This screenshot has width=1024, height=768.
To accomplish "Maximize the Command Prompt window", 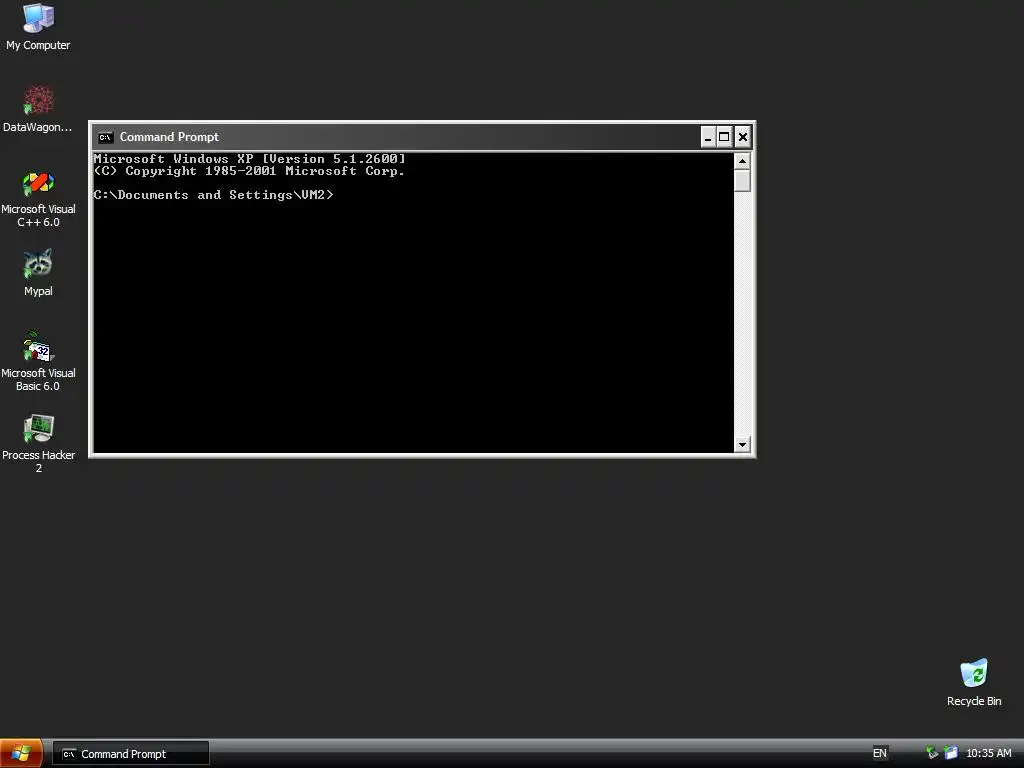I will [x=724, y=137].
